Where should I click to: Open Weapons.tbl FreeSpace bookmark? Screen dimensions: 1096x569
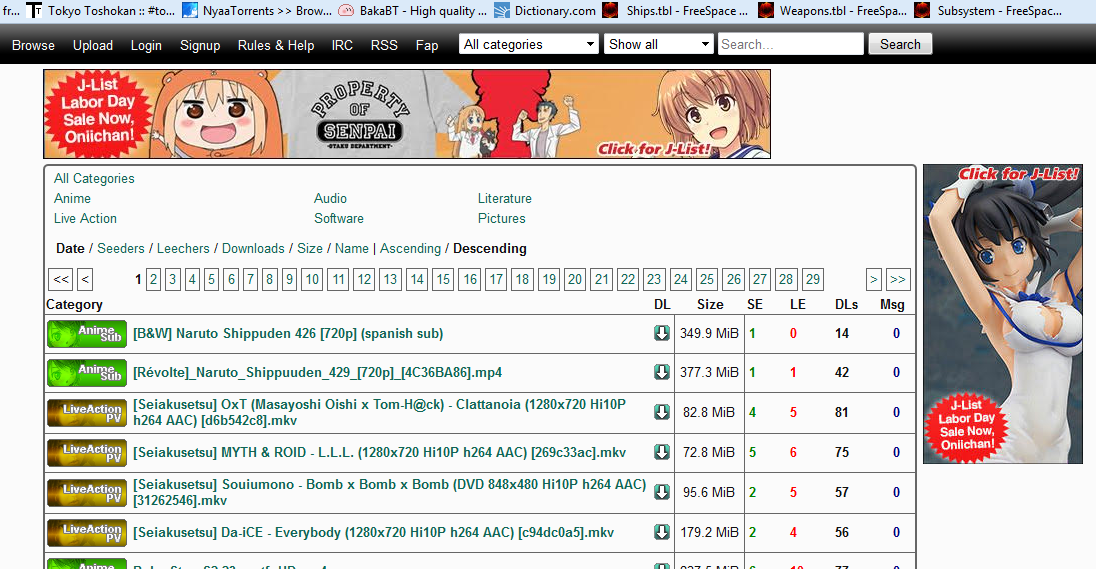[832, 10]
